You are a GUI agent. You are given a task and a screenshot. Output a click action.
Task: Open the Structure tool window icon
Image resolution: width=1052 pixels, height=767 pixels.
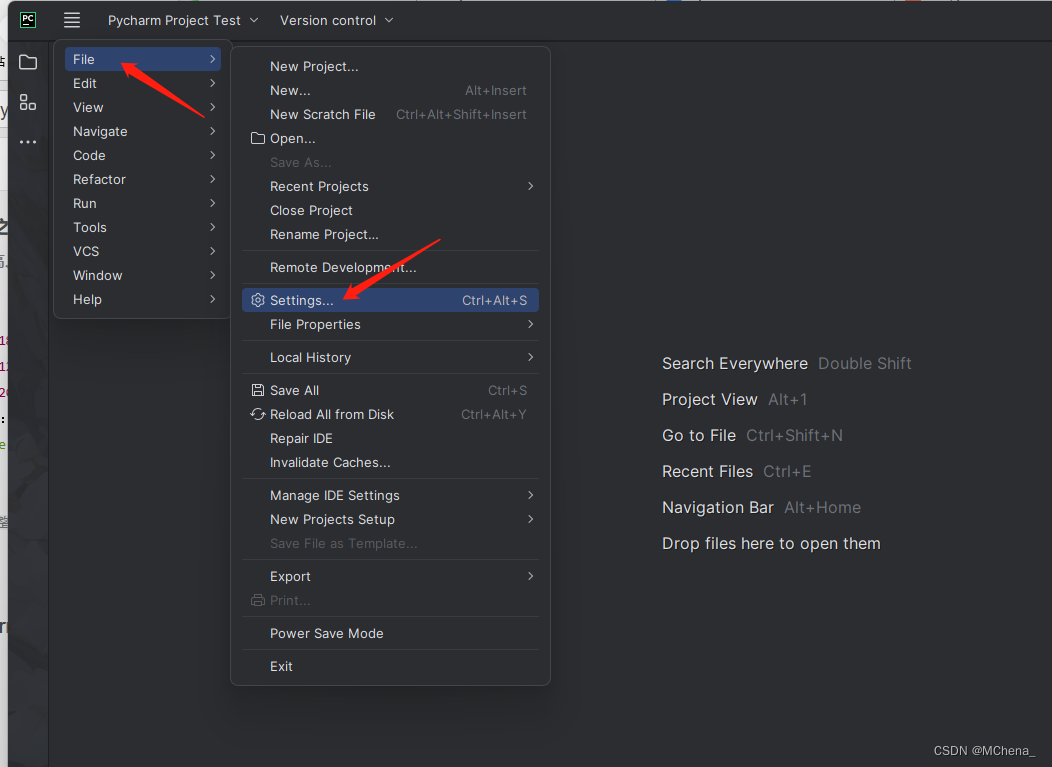28,102
